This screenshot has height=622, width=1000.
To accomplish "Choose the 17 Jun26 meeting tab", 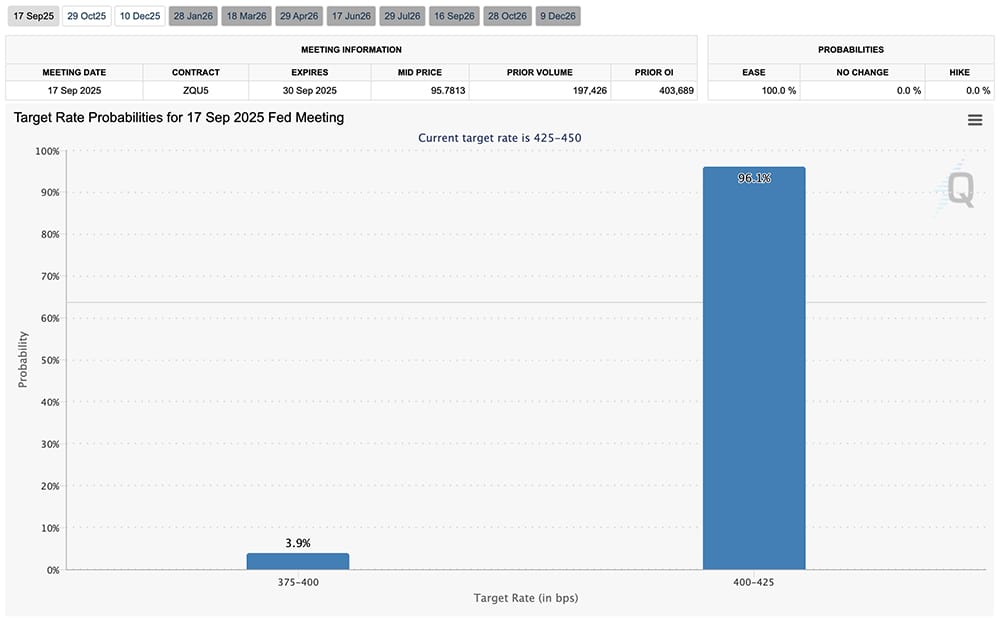I will tap(352, 16).
